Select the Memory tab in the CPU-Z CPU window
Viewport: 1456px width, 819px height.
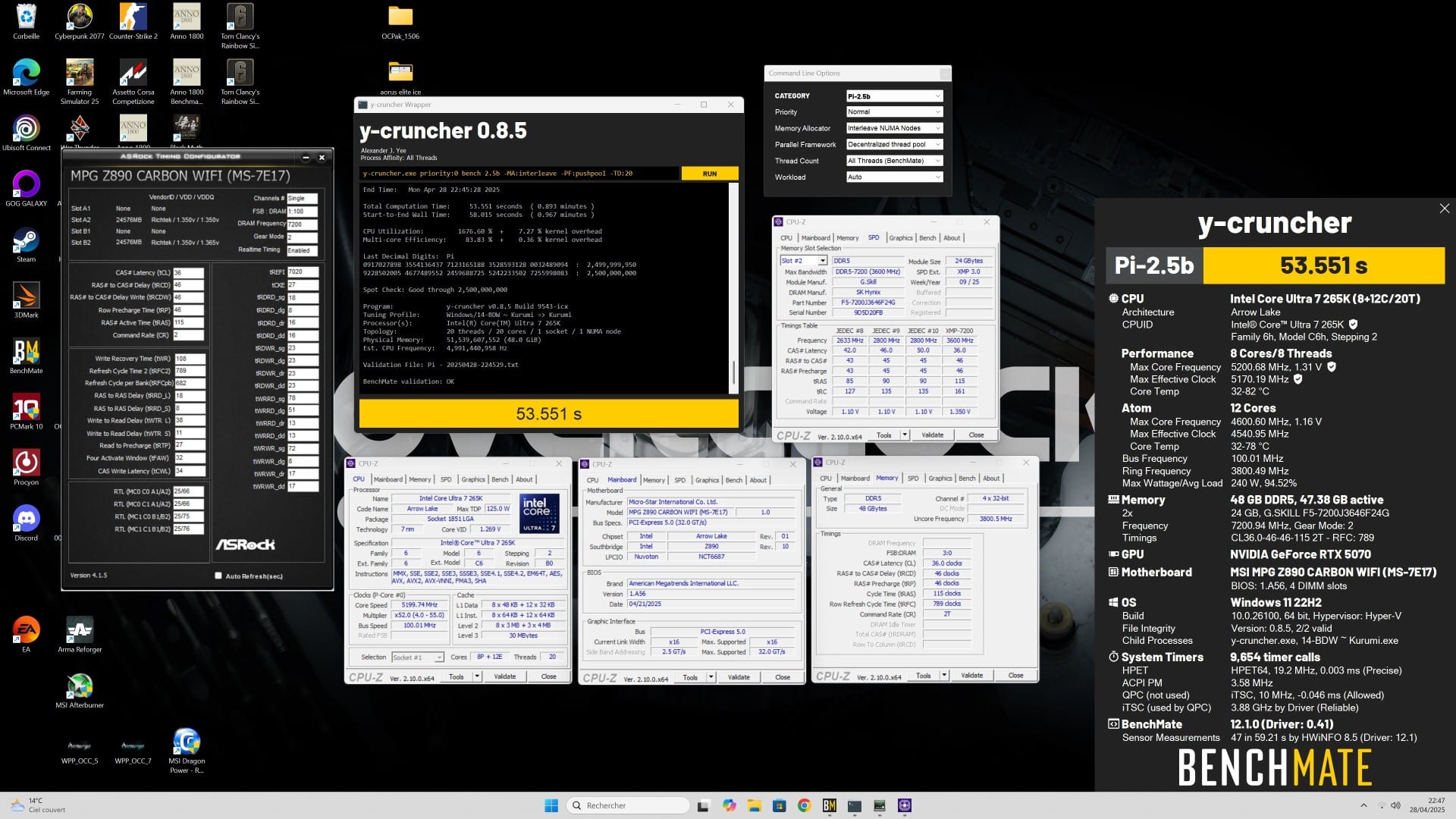(420, 479)
